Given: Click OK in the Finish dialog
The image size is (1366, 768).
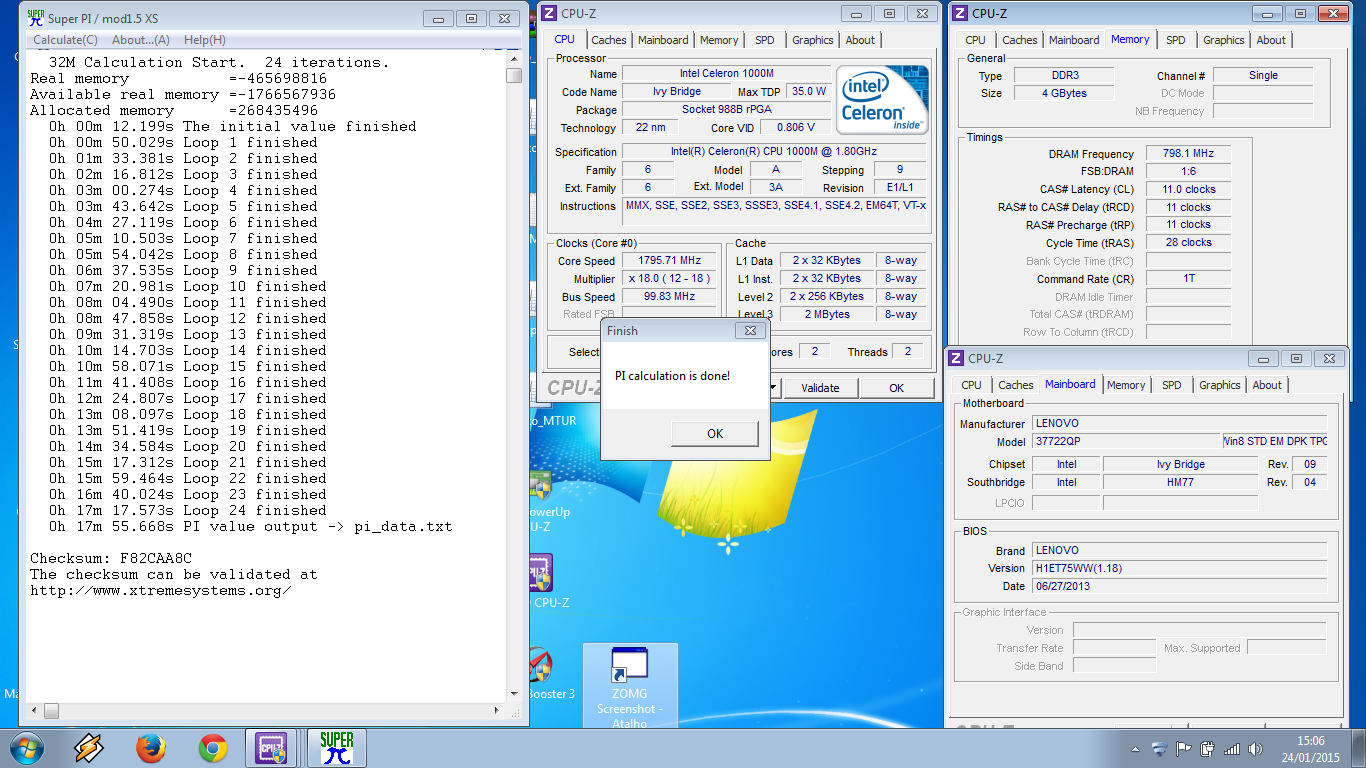Looking at the screenshot, I should click(x=715, y=434).
